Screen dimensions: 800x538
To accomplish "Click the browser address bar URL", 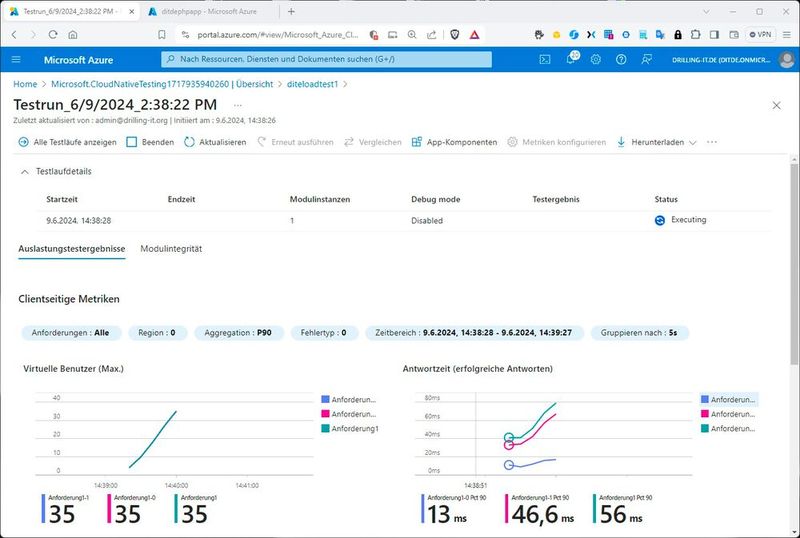I will (x=278, y=35).
